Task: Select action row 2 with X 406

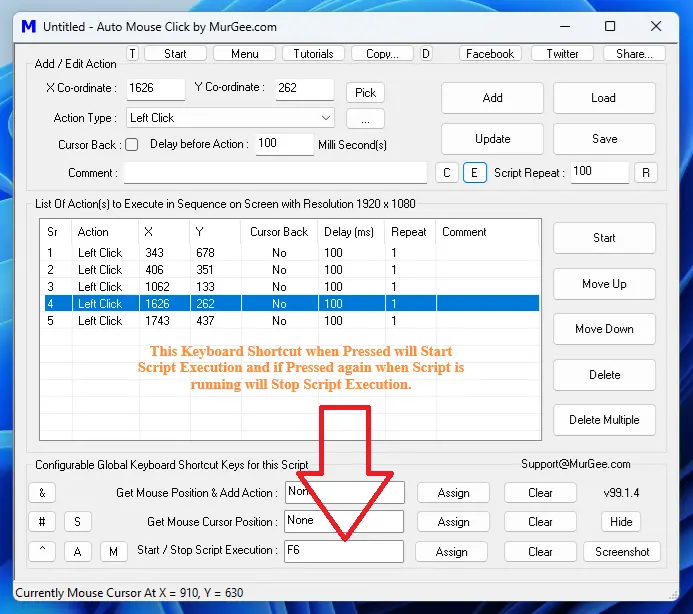Action: [x=292, y=270]
